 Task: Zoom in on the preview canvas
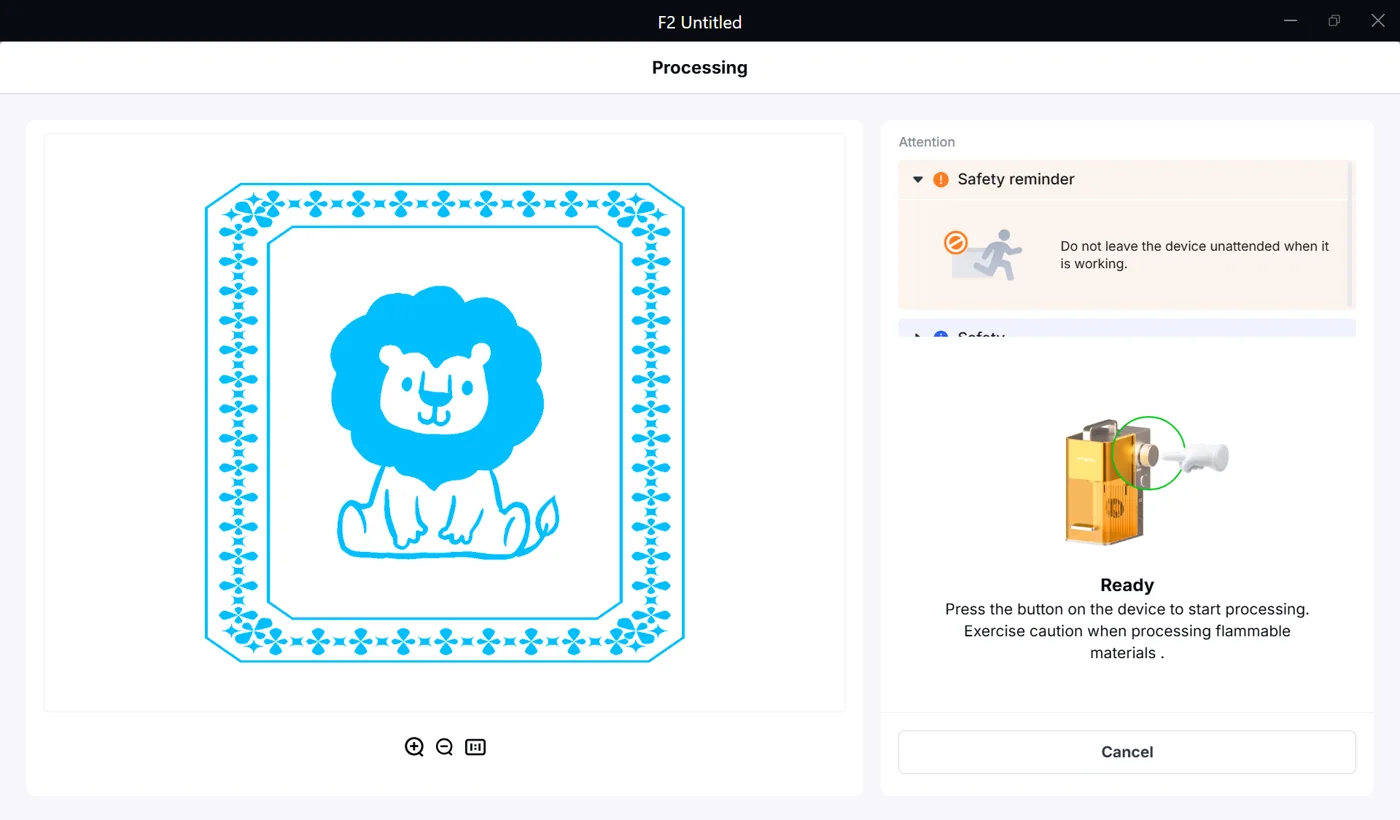[x=414, y=747]
